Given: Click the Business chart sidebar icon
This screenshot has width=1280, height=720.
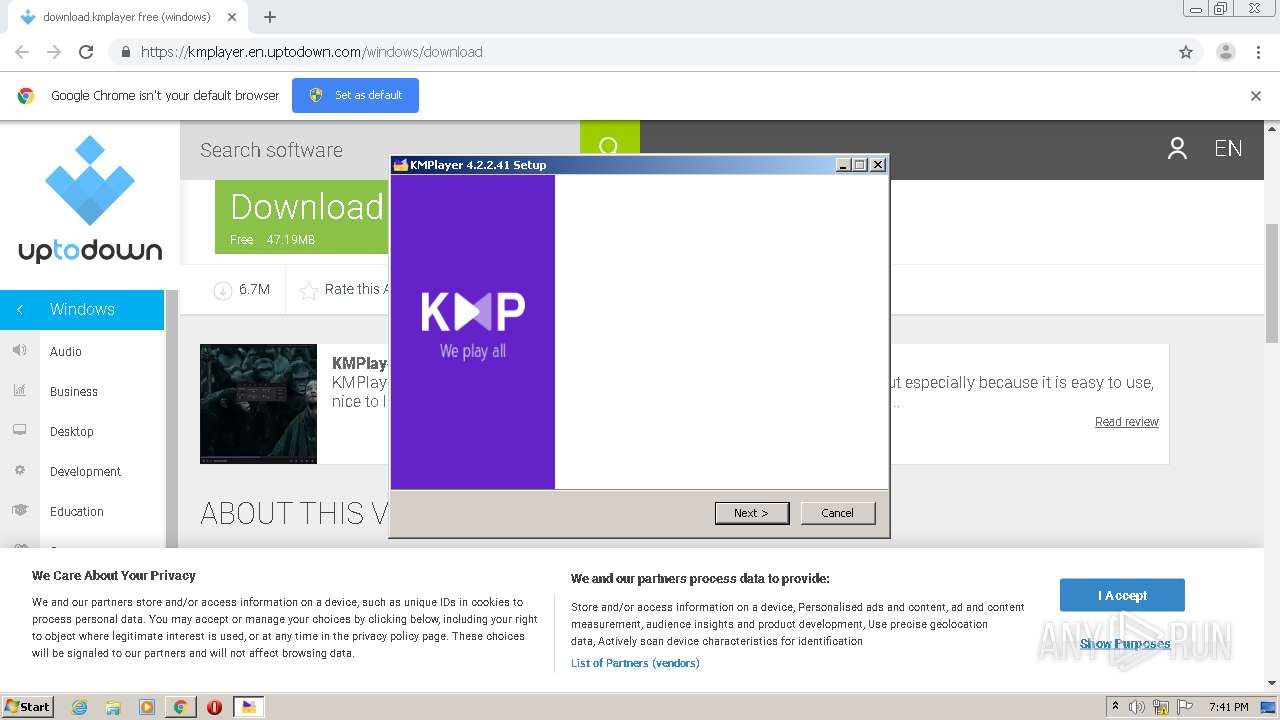Looking at the screenshot, I should pos(19,390).
